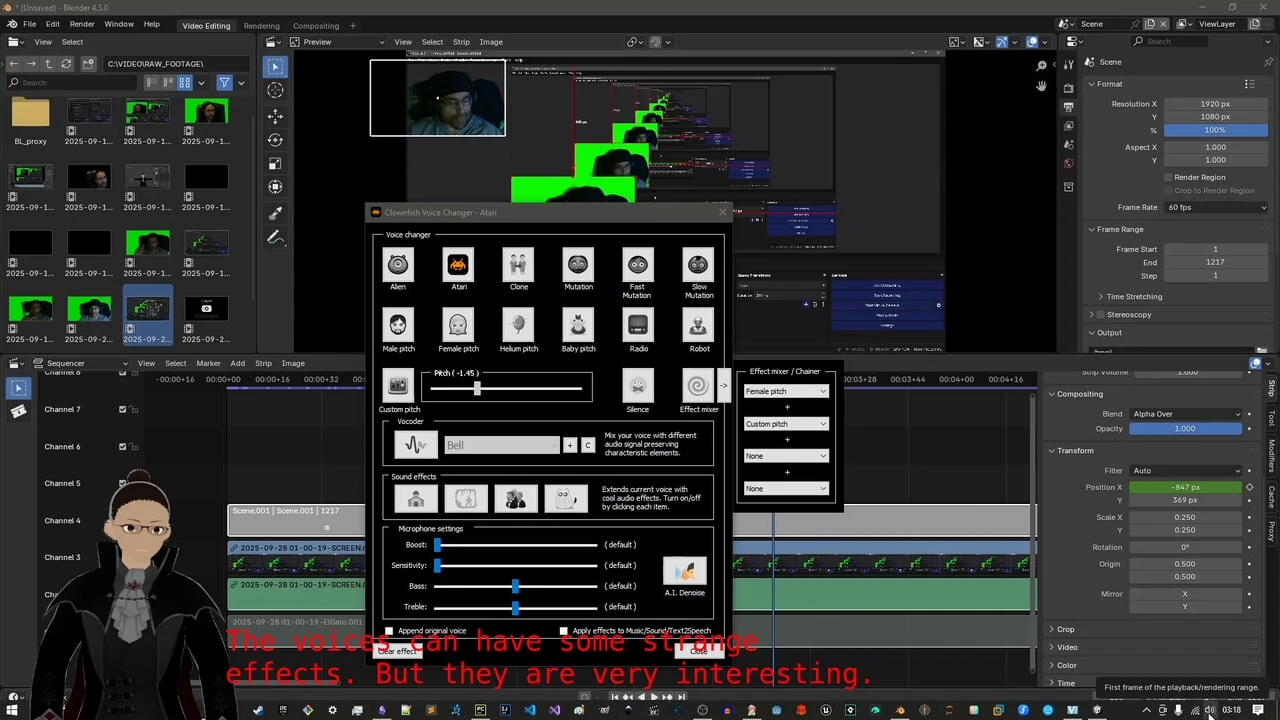
Task: Switch to the Rendering workspace tab
Action: pos(262,25)
